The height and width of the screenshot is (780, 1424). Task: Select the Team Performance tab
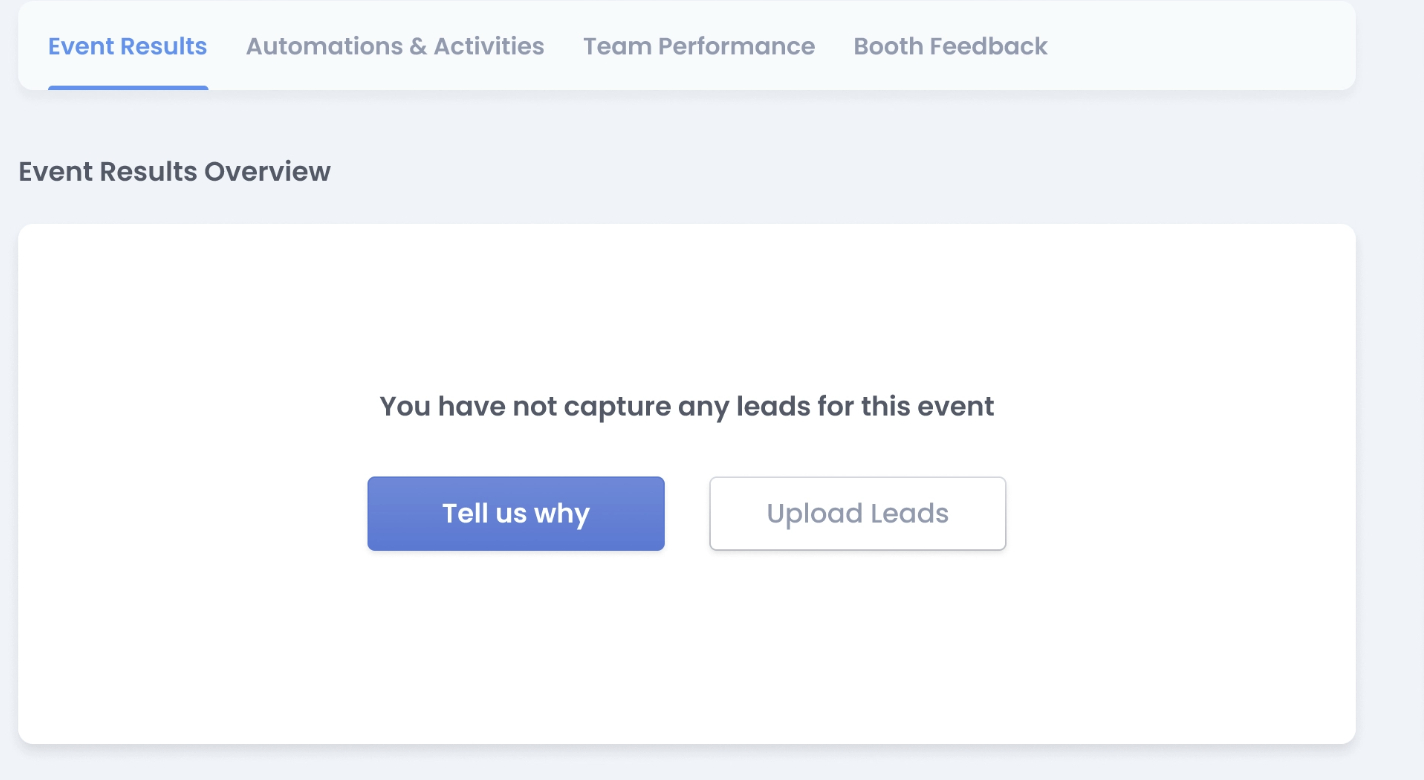coord(699,46)
